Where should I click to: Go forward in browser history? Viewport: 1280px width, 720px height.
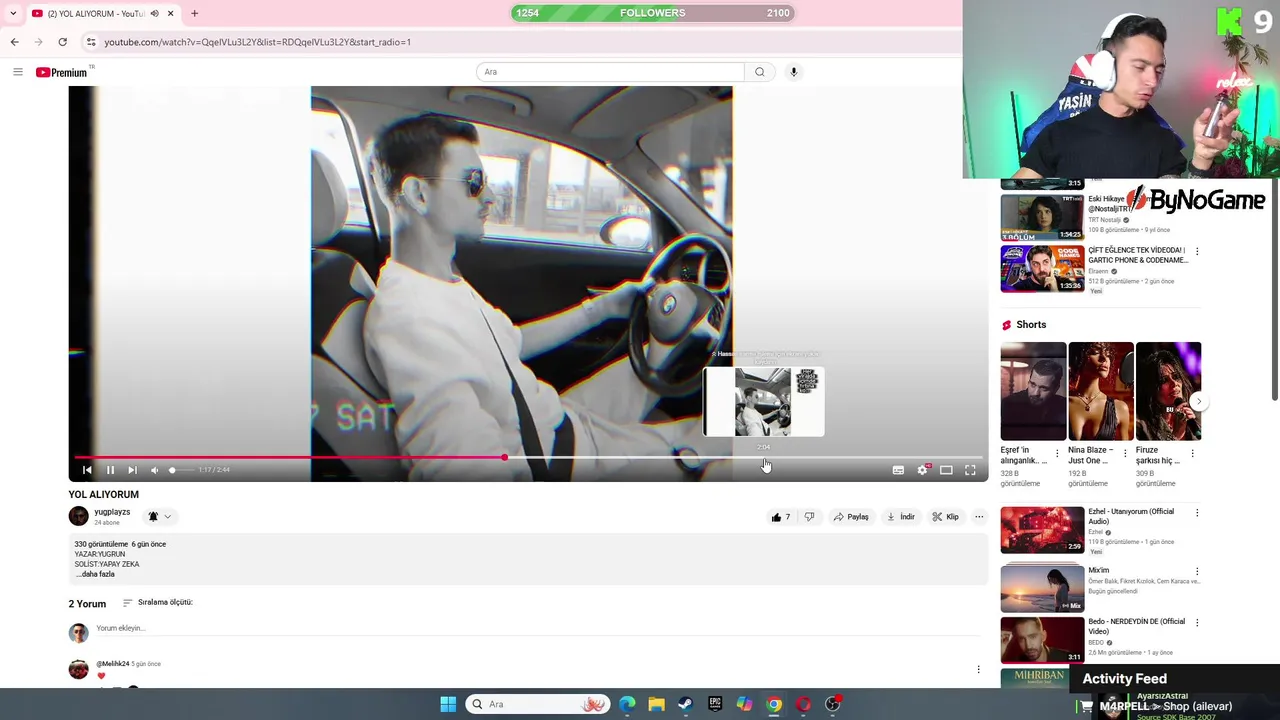[x=38, y=42]
